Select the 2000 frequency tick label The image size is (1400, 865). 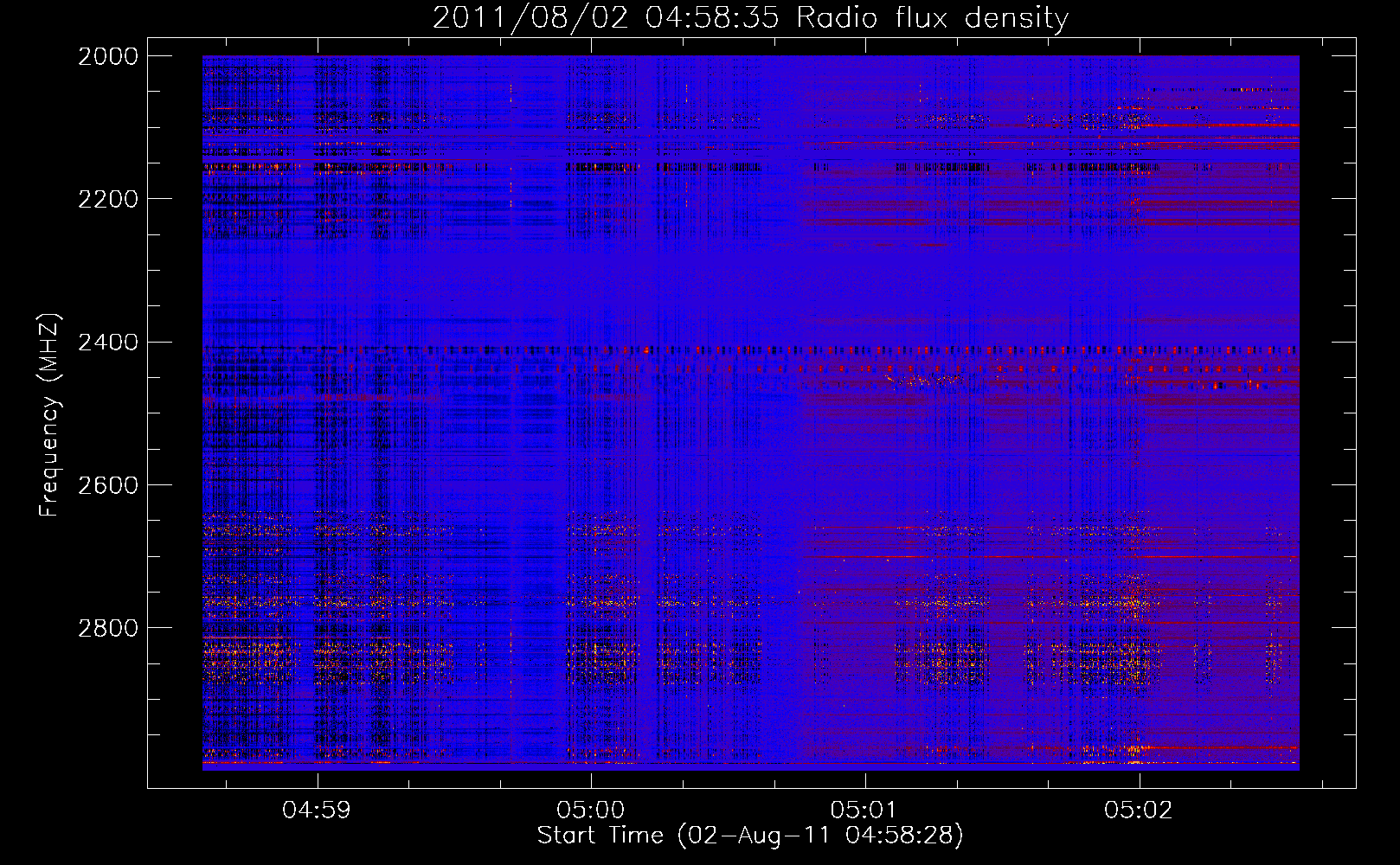(108, 56)
